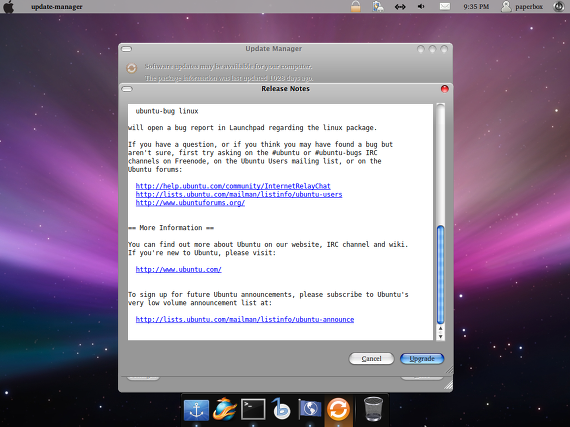Click the Update Manager refresh status icon
Screen dimensions: 570x427
pyautogui.click(x=131, y=68)
